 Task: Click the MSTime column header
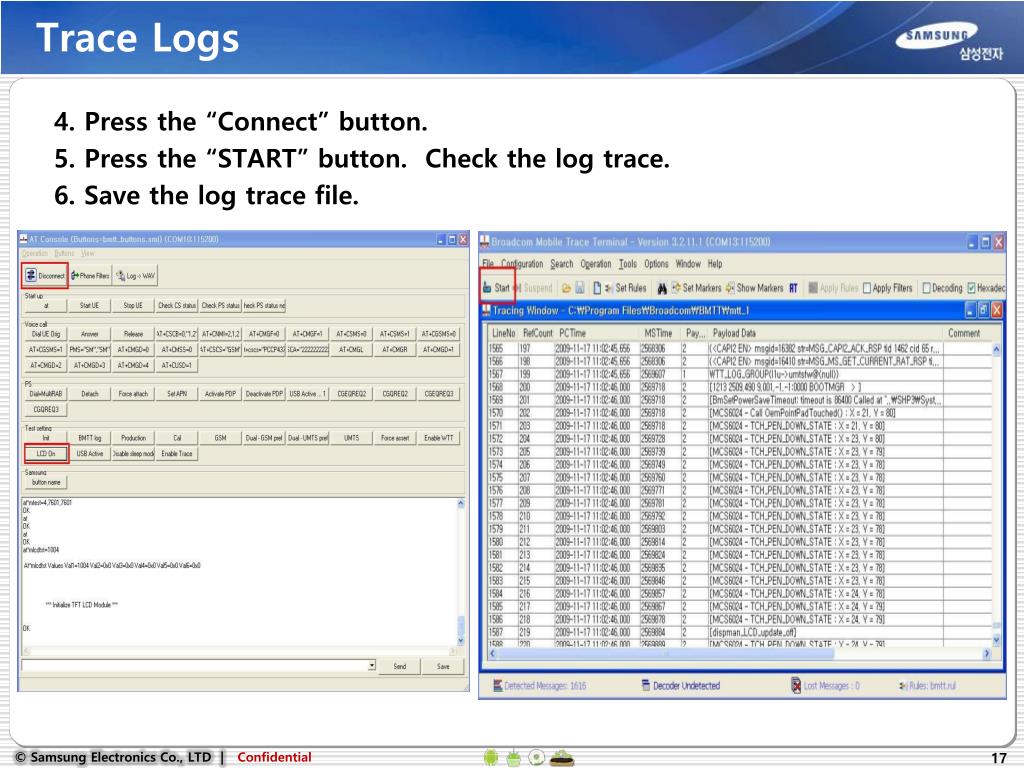pyautogui.click(x=660, y=333)
